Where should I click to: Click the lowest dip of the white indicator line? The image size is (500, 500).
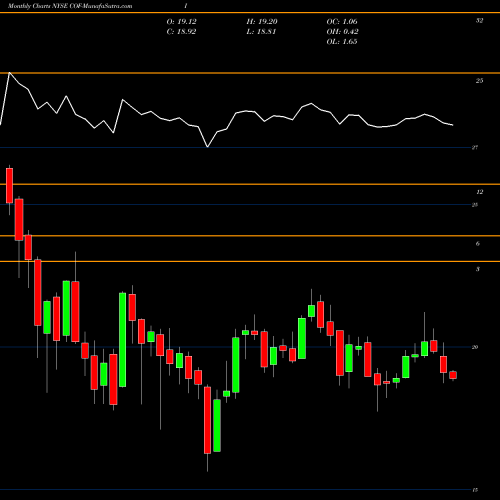tap(207, 146)
